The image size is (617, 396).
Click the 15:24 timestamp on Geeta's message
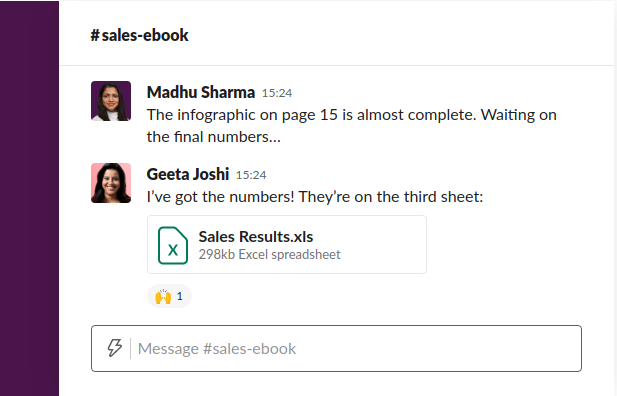[251, 175]
